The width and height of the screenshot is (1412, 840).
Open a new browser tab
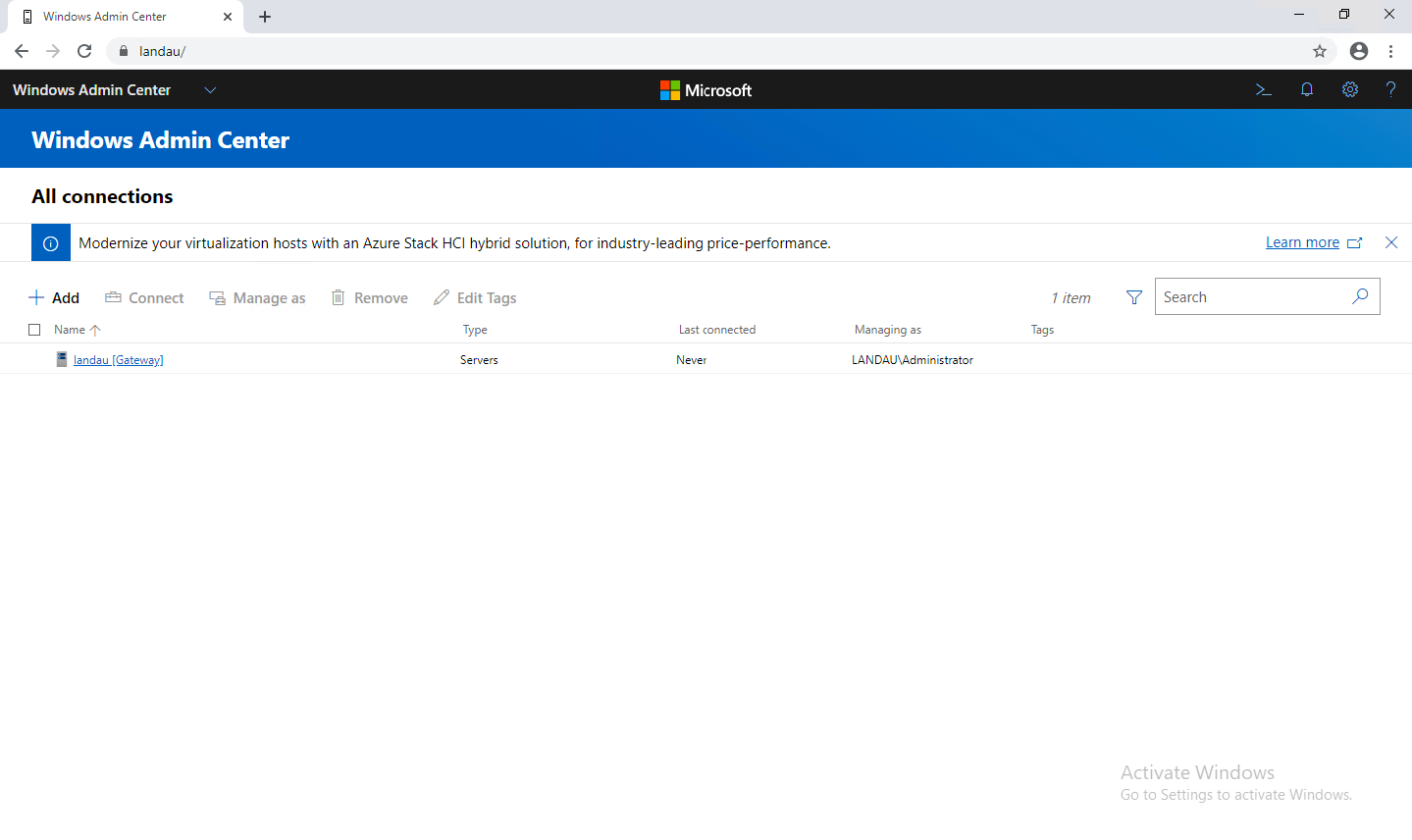265,17
